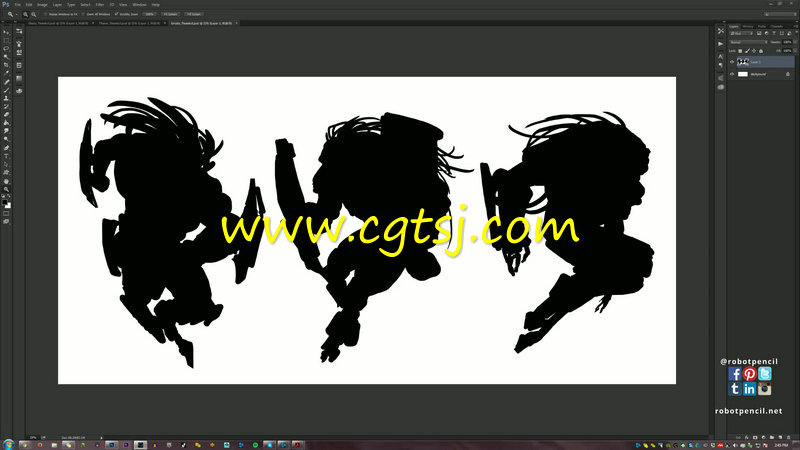This screenshot has height=450, width=800.
Task: Select the Zoom tool in toolbox
Action: pos(6,189)
